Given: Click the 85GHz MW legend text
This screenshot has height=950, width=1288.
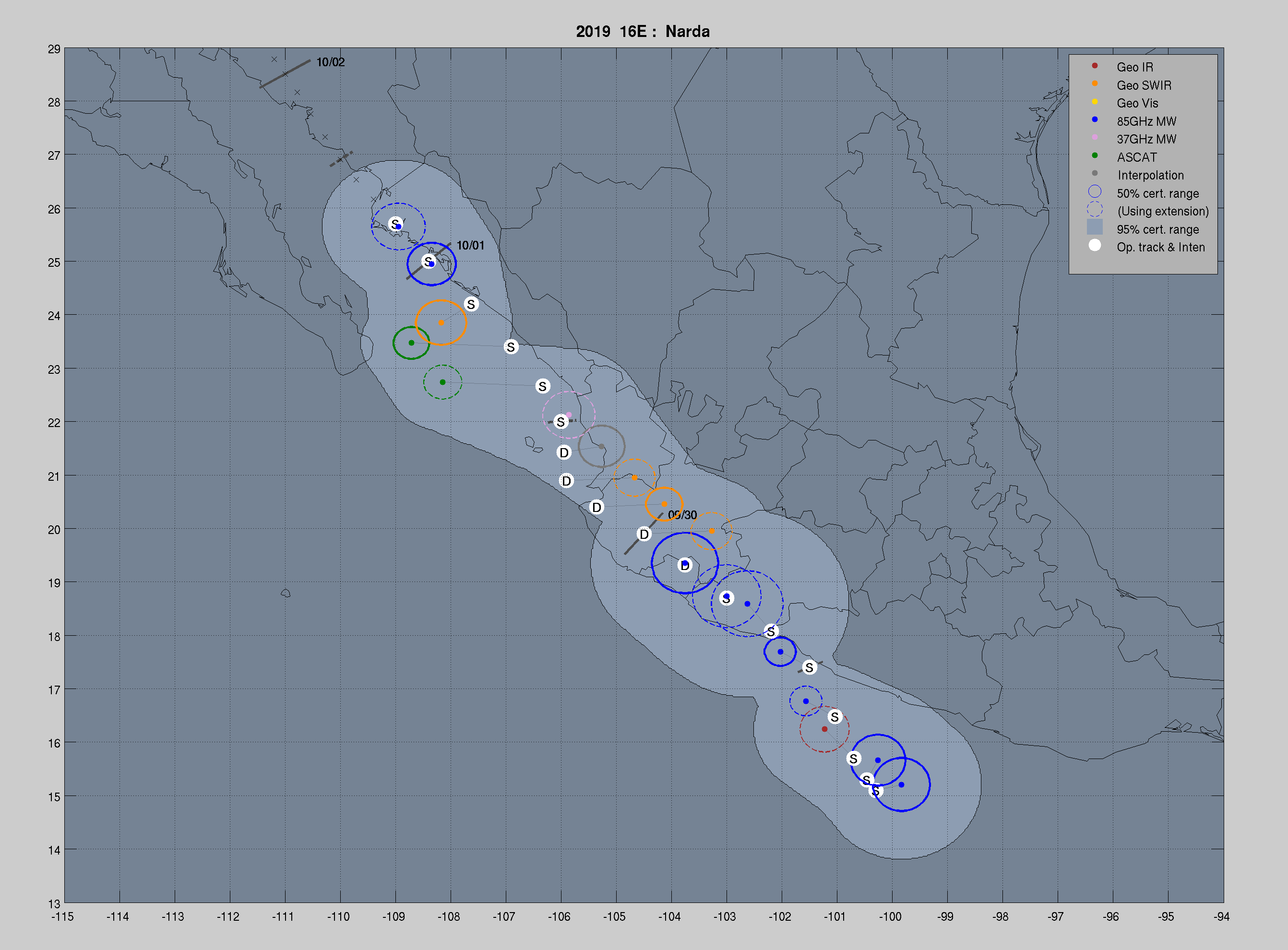Looking at the screenshot, I should coord(1146,121).
